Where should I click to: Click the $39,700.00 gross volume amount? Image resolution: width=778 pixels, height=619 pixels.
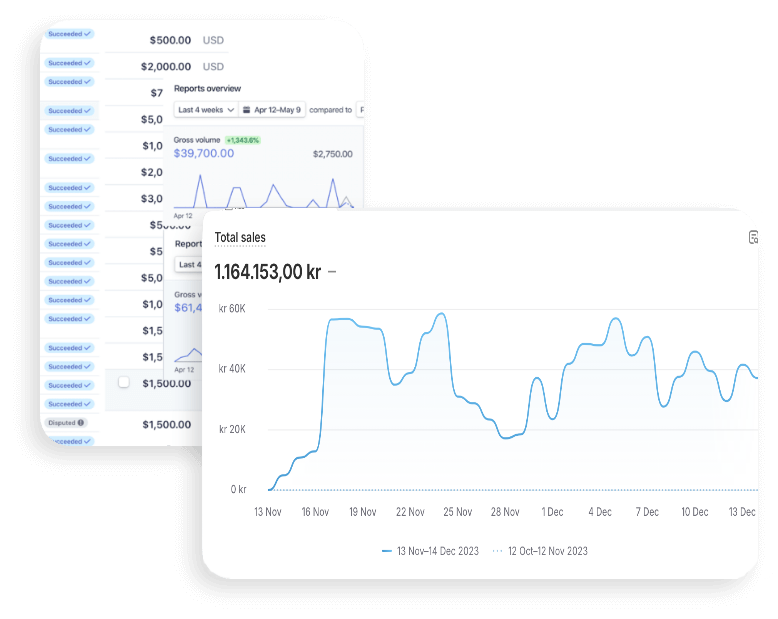[x=204, y=153]
